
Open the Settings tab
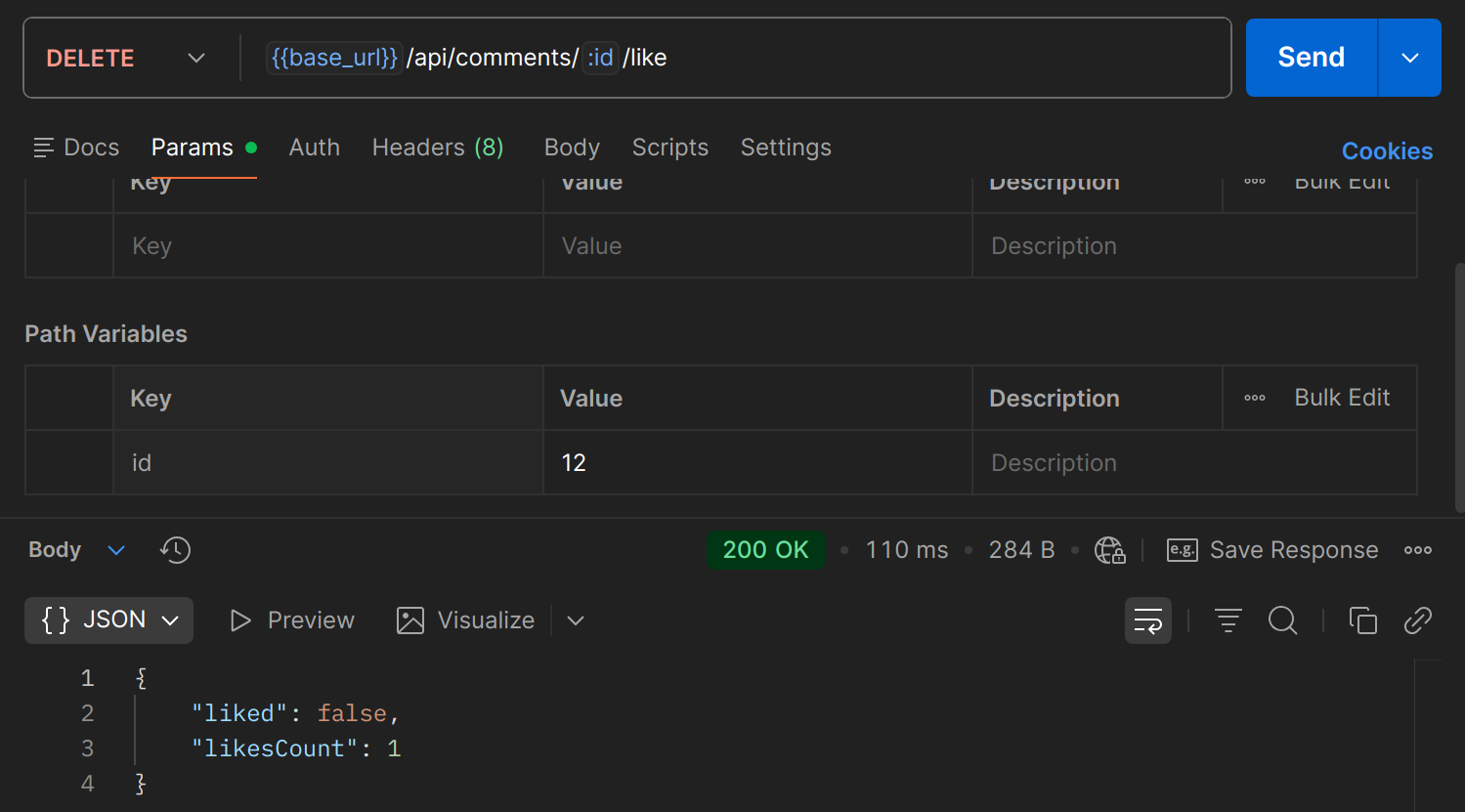[786, 148]
